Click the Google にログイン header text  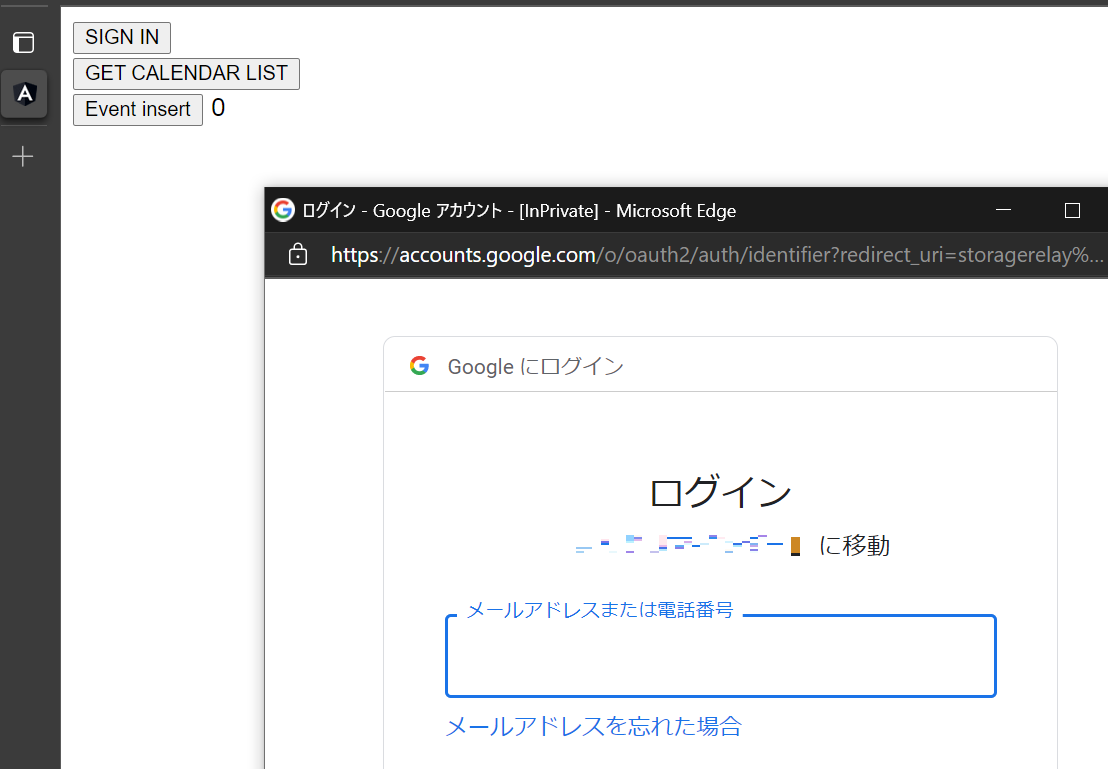(536, 366)
